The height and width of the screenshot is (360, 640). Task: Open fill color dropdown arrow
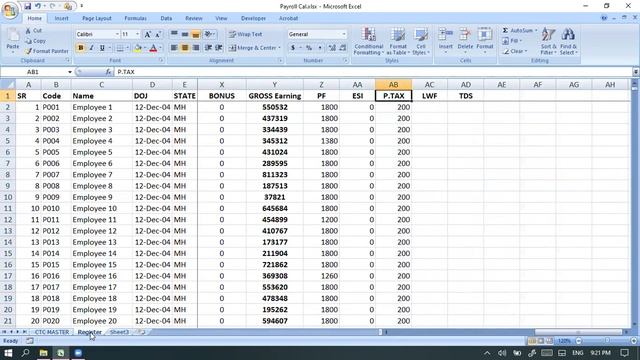click(x=144, y=48)
